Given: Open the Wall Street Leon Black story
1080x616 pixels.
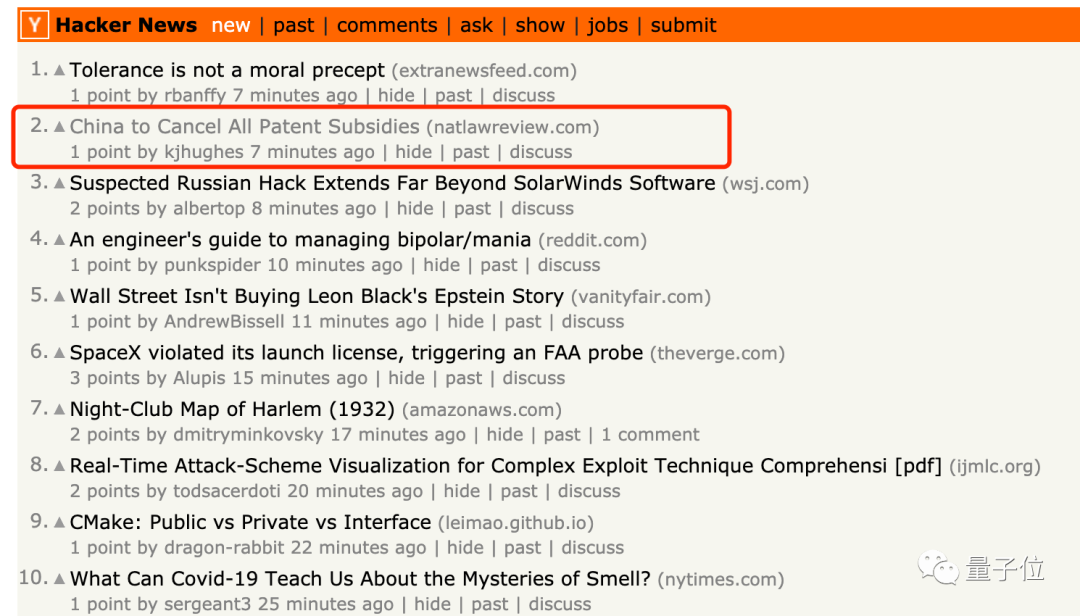Looking at the screenshot, I should click(x=316, y=296).
